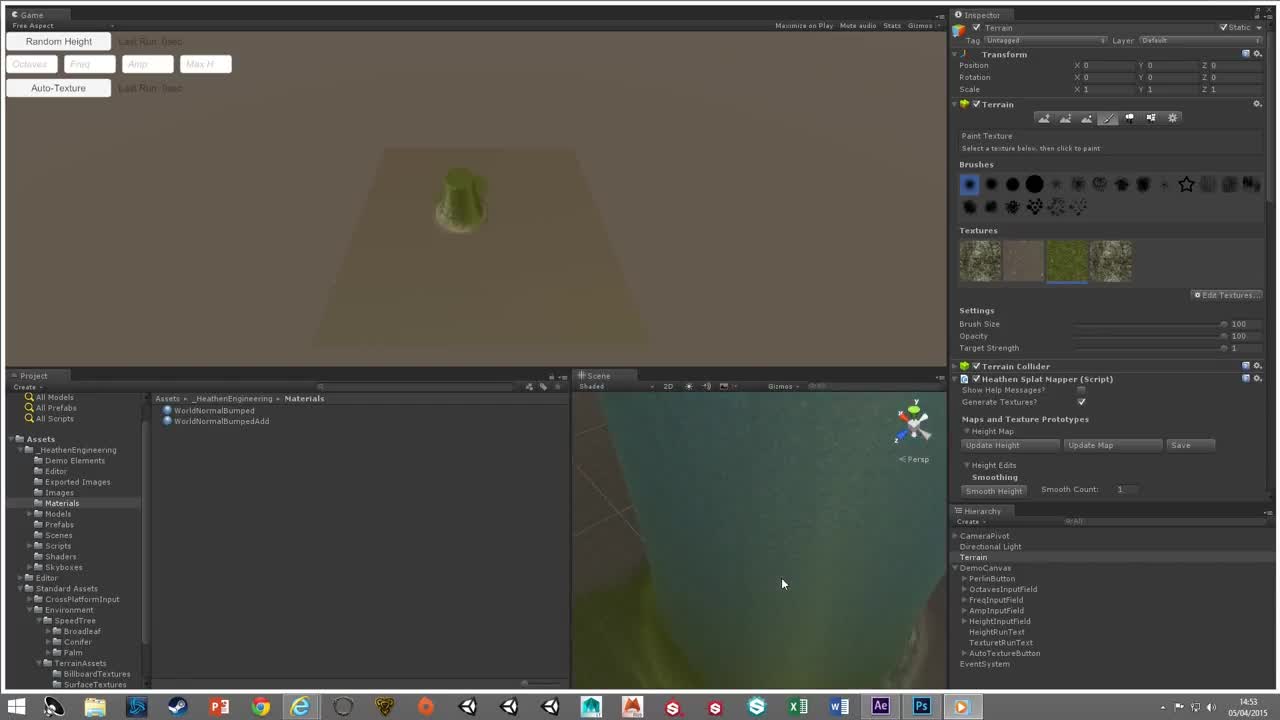Select the Raise/Lower Terrain tool

point(1044,117)
